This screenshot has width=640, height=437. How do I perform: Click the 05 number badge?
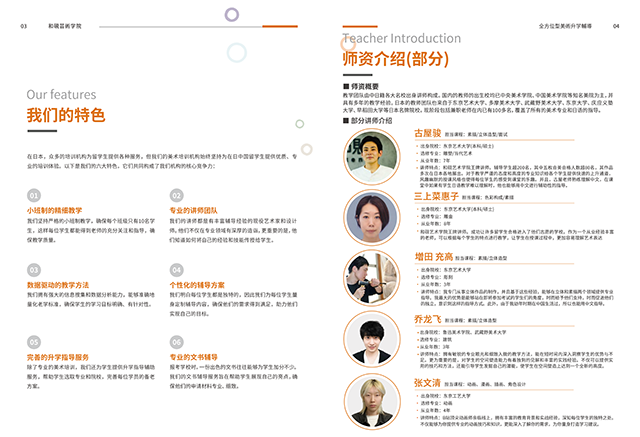click(x=34, y=342)
